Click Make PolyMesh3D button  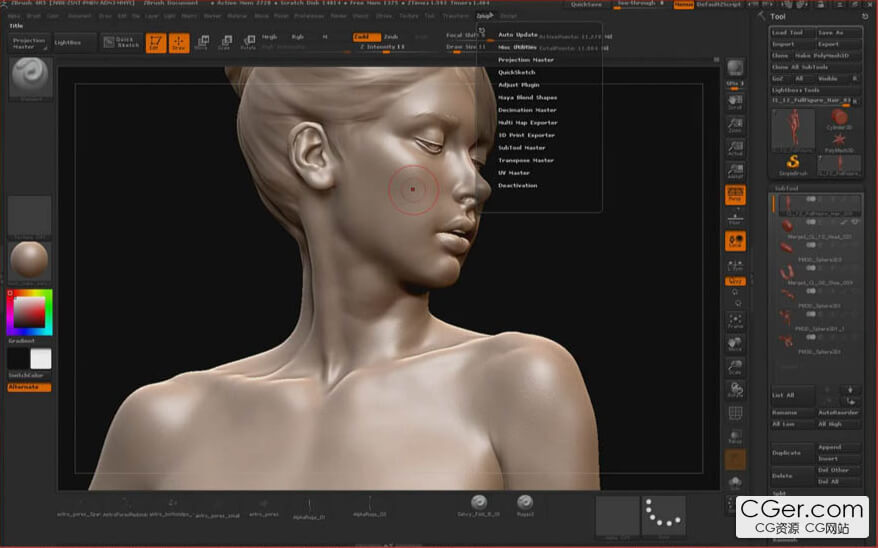click(x=826, y=56)
